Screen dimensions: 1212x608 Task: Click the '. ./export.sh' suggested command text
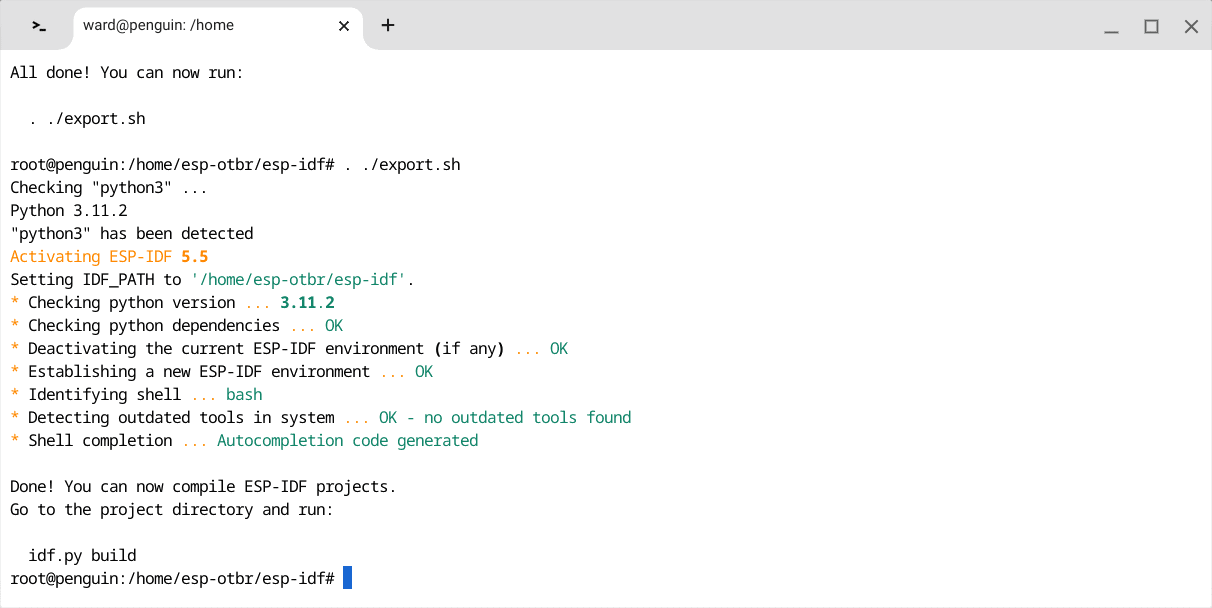(87, 119)
